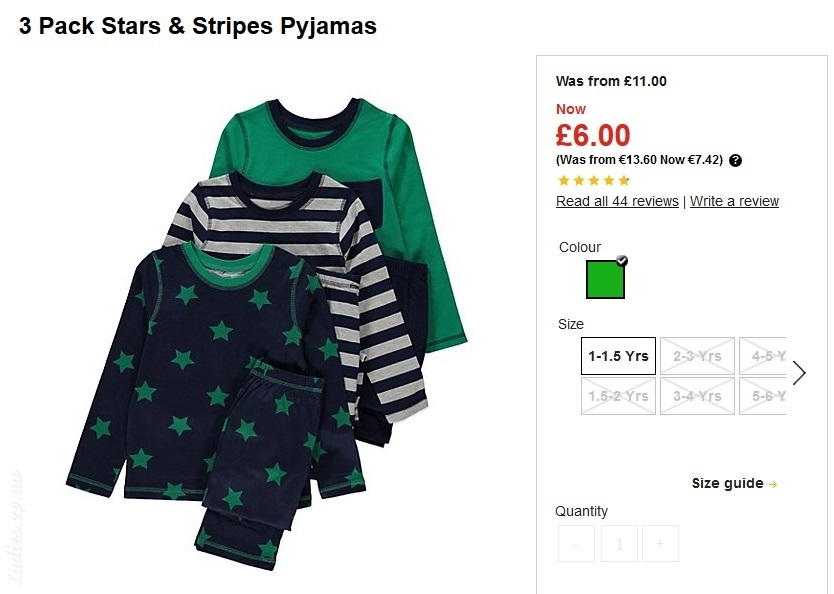Image resolution: width=834 pixels, height=594 pixels.
Task: Click the 3 Pack Stars & Stripes Pyjamas title
Action: pos(198,26)
